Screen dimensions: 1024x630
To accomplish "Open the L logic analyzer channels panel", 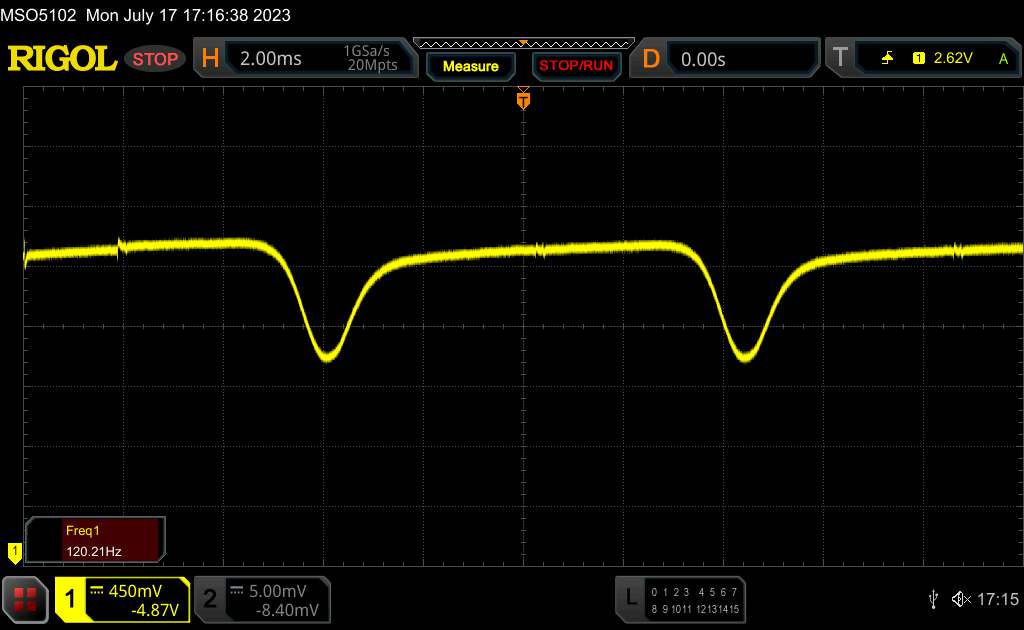I will 630,598.
